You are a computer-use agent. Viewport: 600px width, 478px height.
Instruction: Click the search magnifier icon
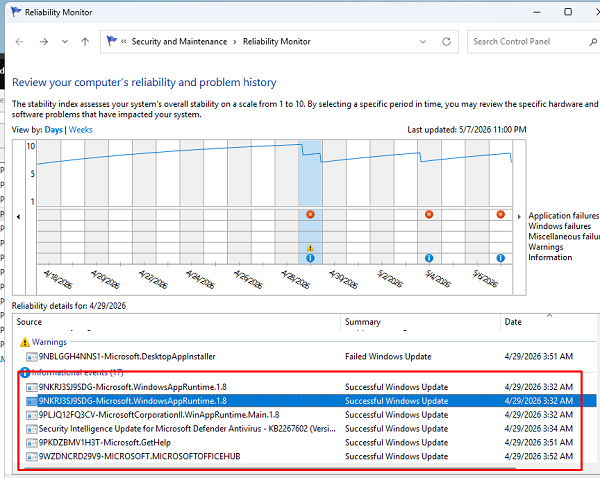point(593,42)
